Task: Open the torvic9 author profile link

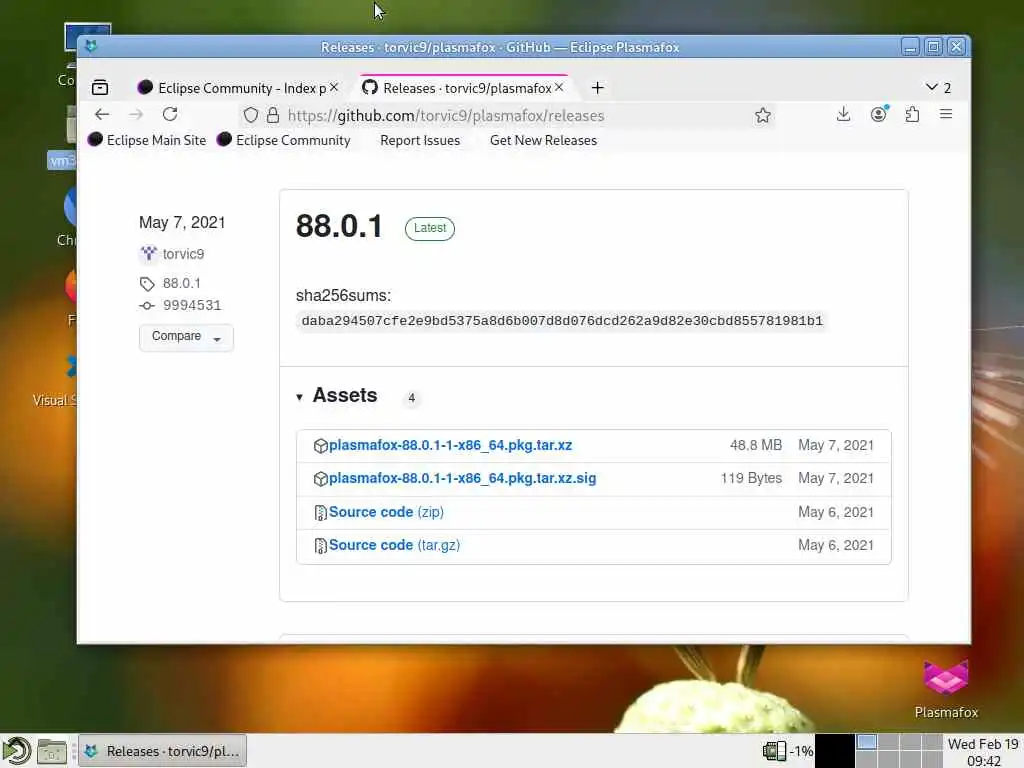Action: (x=184, y=254)
